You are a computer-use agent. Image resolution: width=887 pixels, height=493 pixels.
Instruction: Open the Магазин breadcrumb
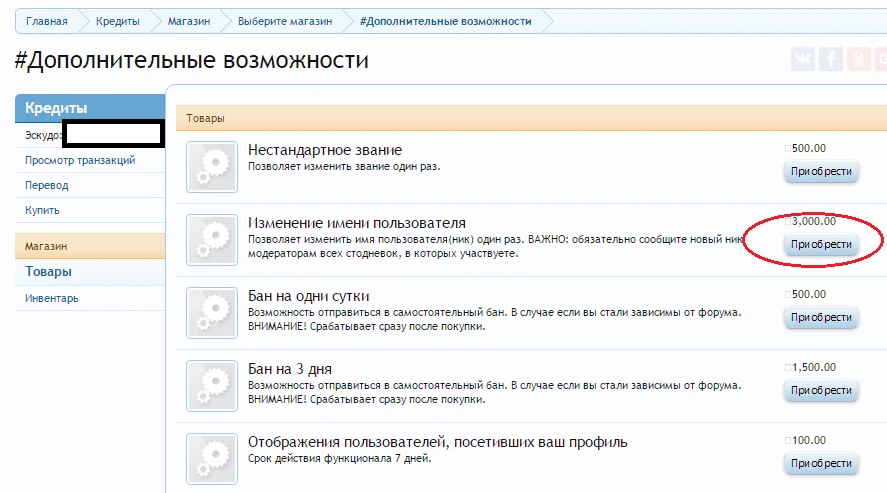(x=189, y=21)
